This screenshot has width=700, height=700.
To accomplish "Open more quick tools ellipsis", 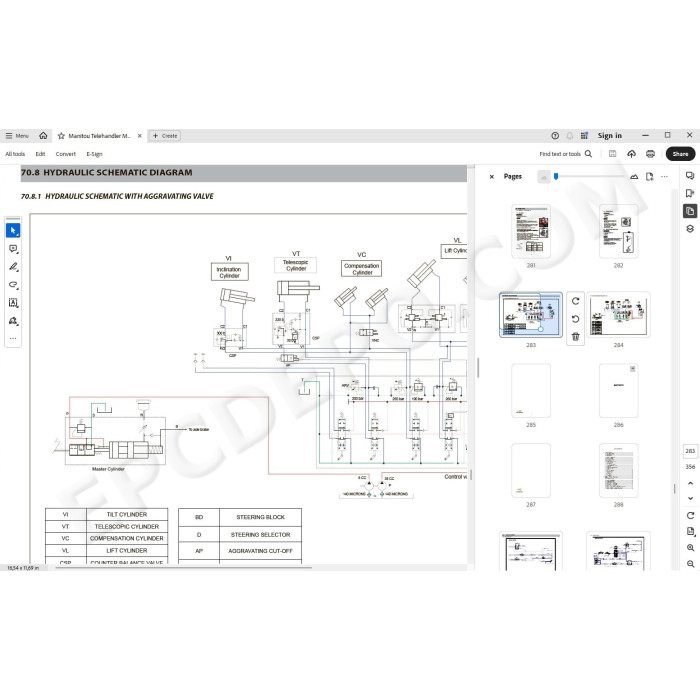I will tap(13, 338).
